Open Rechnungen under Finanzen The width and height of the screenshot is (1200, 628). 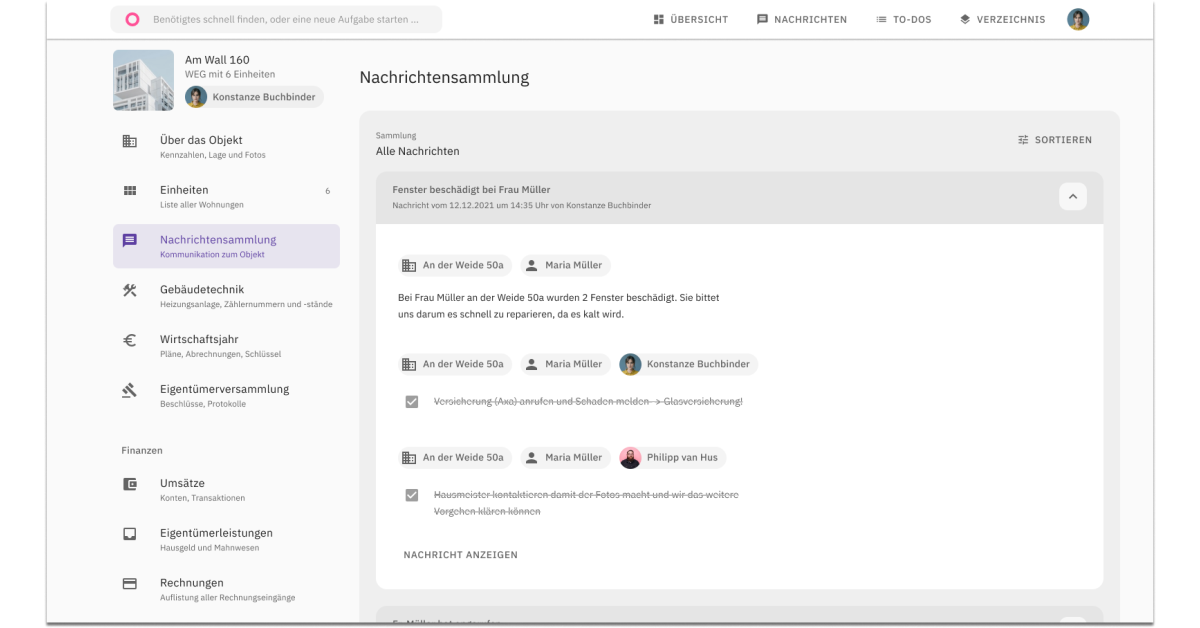point(226,589)
